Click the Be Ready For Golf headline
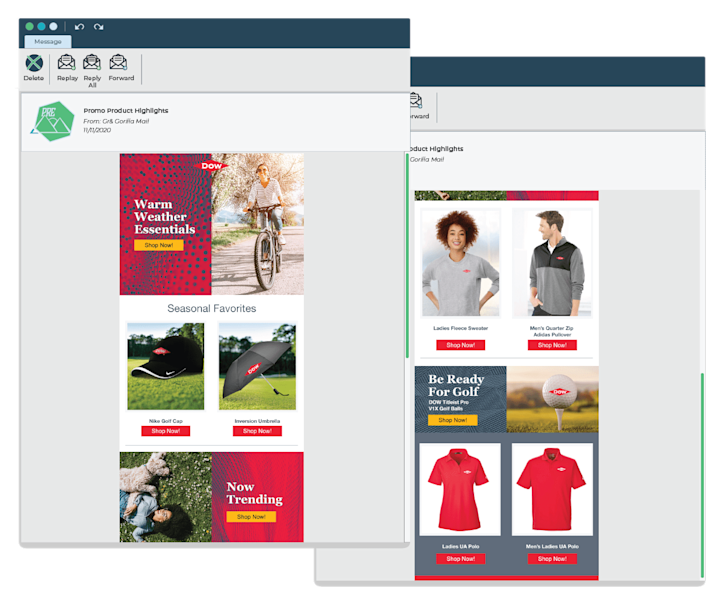This screenshot has height=605, width=720. click(456, 385)
